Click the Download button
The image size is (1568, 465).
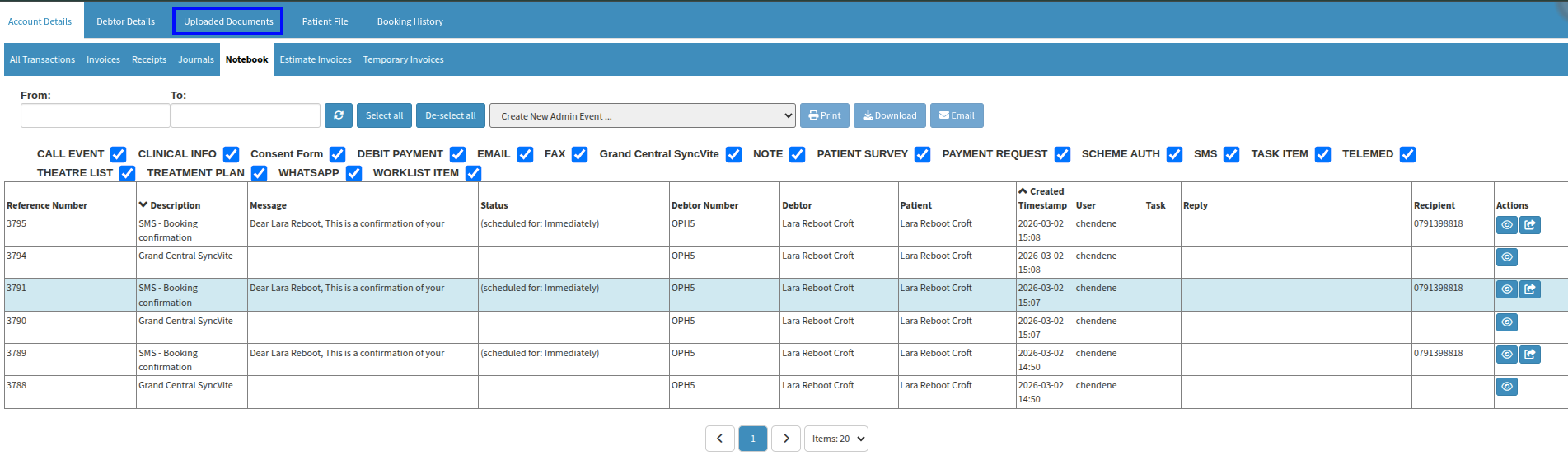(x=890, y=115)
